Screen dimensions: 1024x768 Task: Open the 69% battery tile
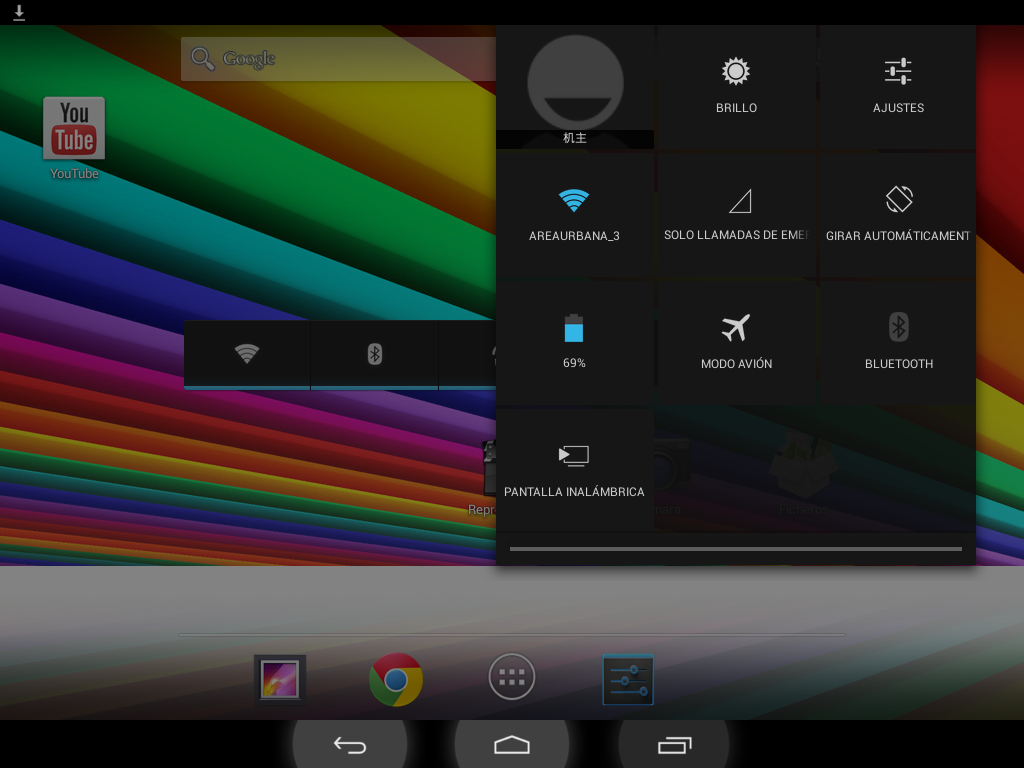click(x=574, y=342)
